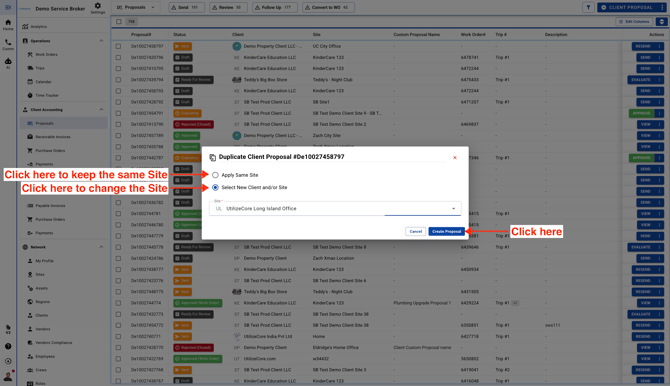Viewport: 670px width, 386px height.
Task: Cancel the duplicate proposal dialog
Action: [x=415, y=231]
